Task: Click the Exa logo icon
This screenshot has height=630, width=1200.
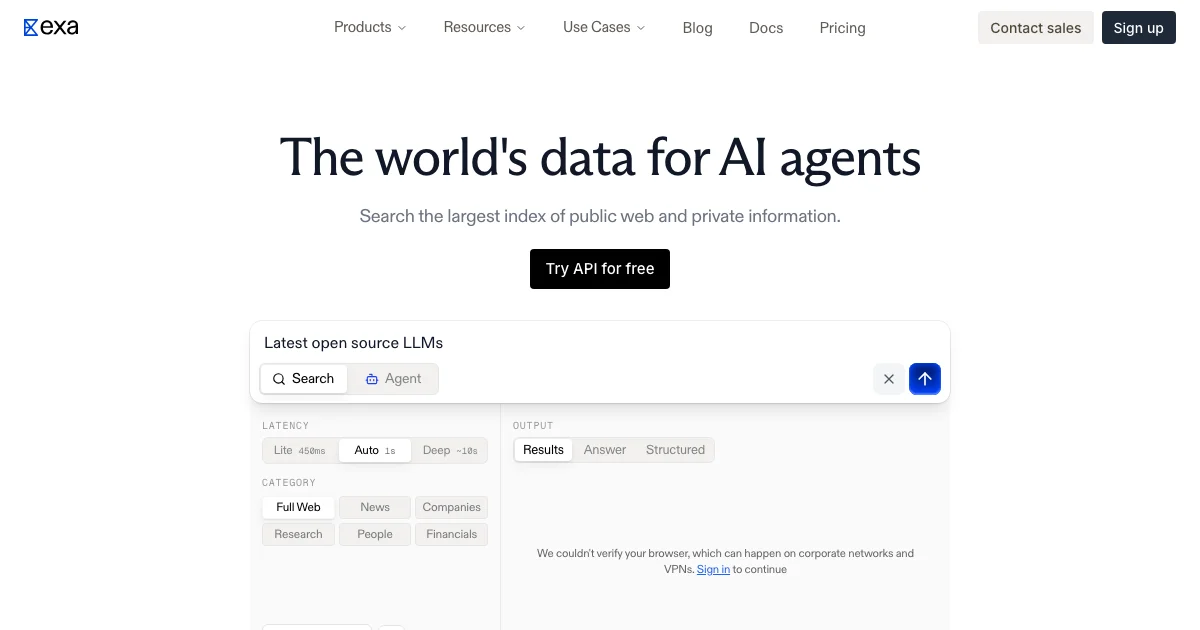Action: (31, 28)
